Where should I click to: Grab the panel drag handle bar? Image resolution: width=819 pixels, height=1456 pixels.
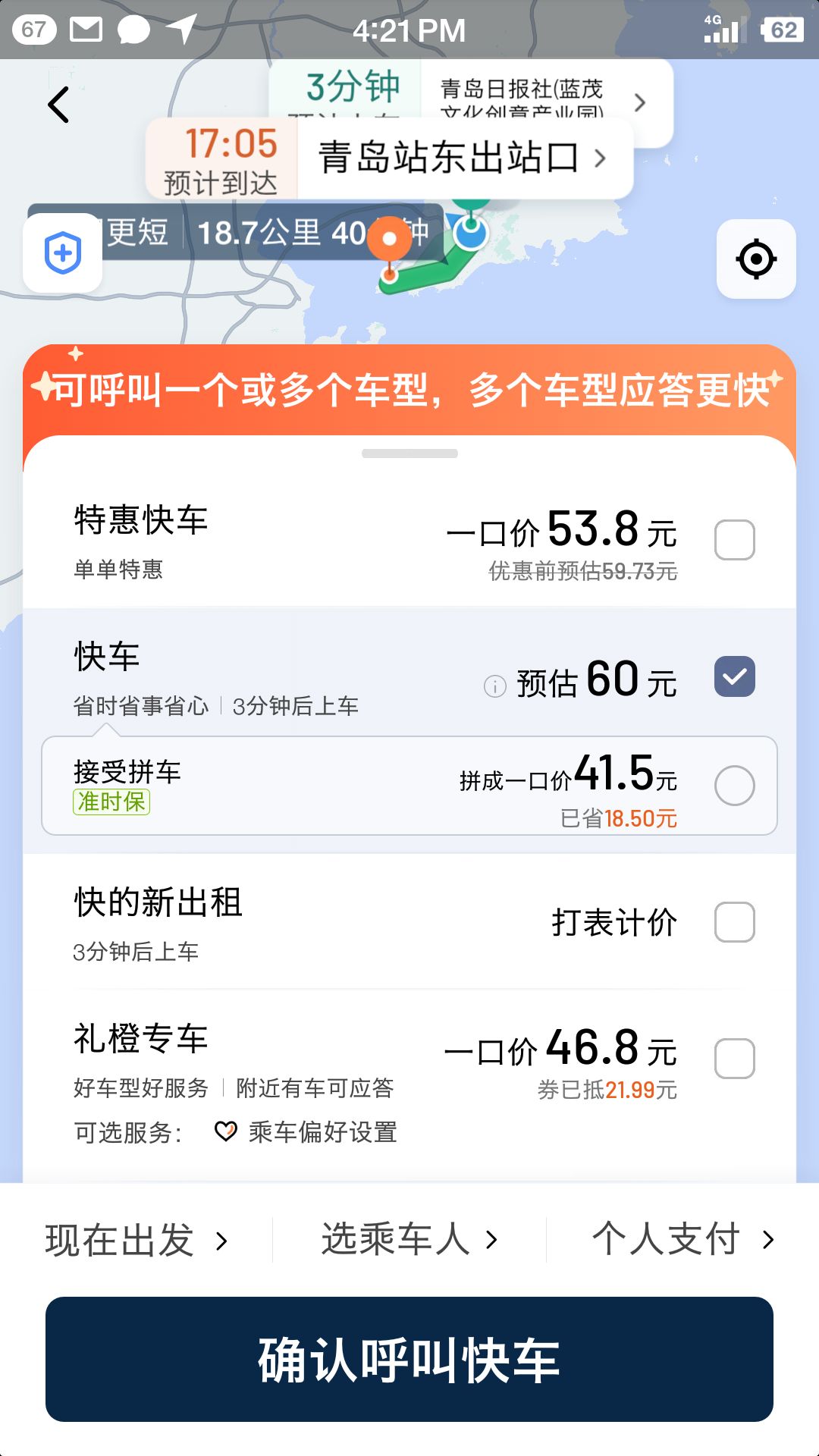[409, 453]
